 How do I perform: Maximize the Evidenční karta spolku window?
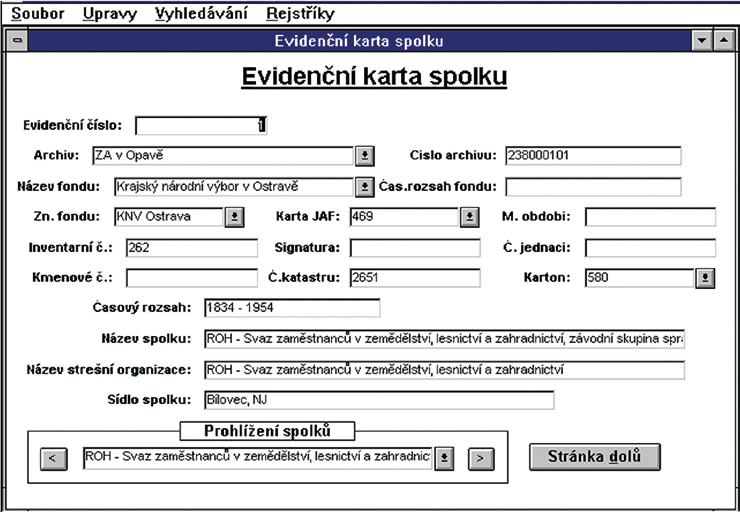724,41
